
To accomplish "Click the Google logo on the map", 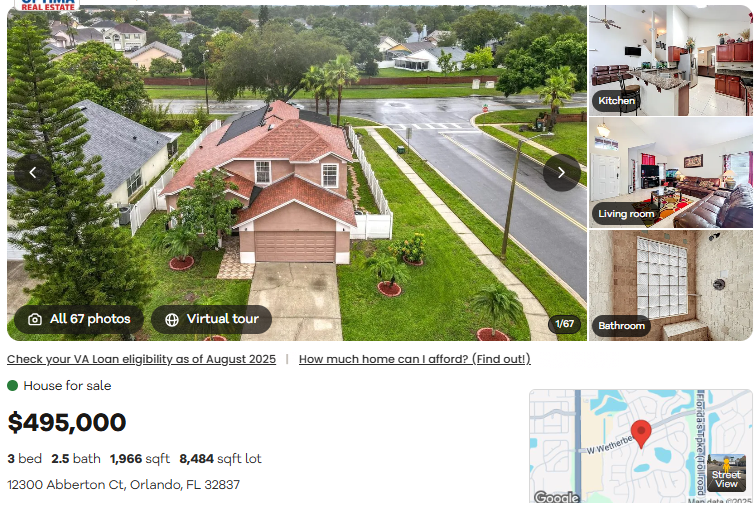I will click(x=557, y=497).
